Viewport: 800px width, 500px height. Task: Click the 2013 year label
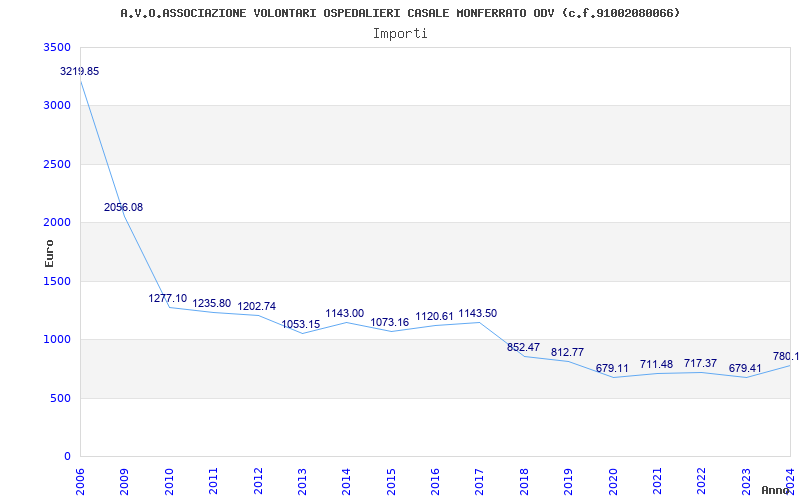302,481
